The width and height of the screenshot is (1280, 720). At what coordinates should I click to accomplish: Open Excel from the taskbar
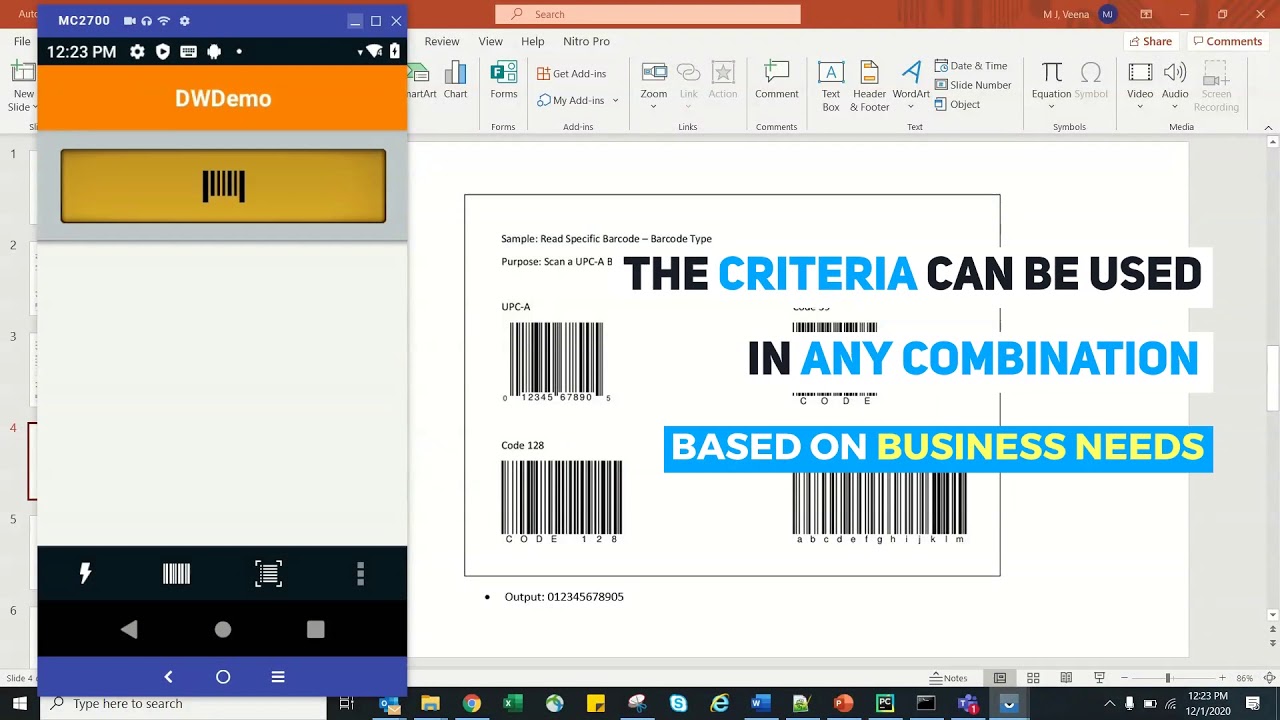point(512,704)
